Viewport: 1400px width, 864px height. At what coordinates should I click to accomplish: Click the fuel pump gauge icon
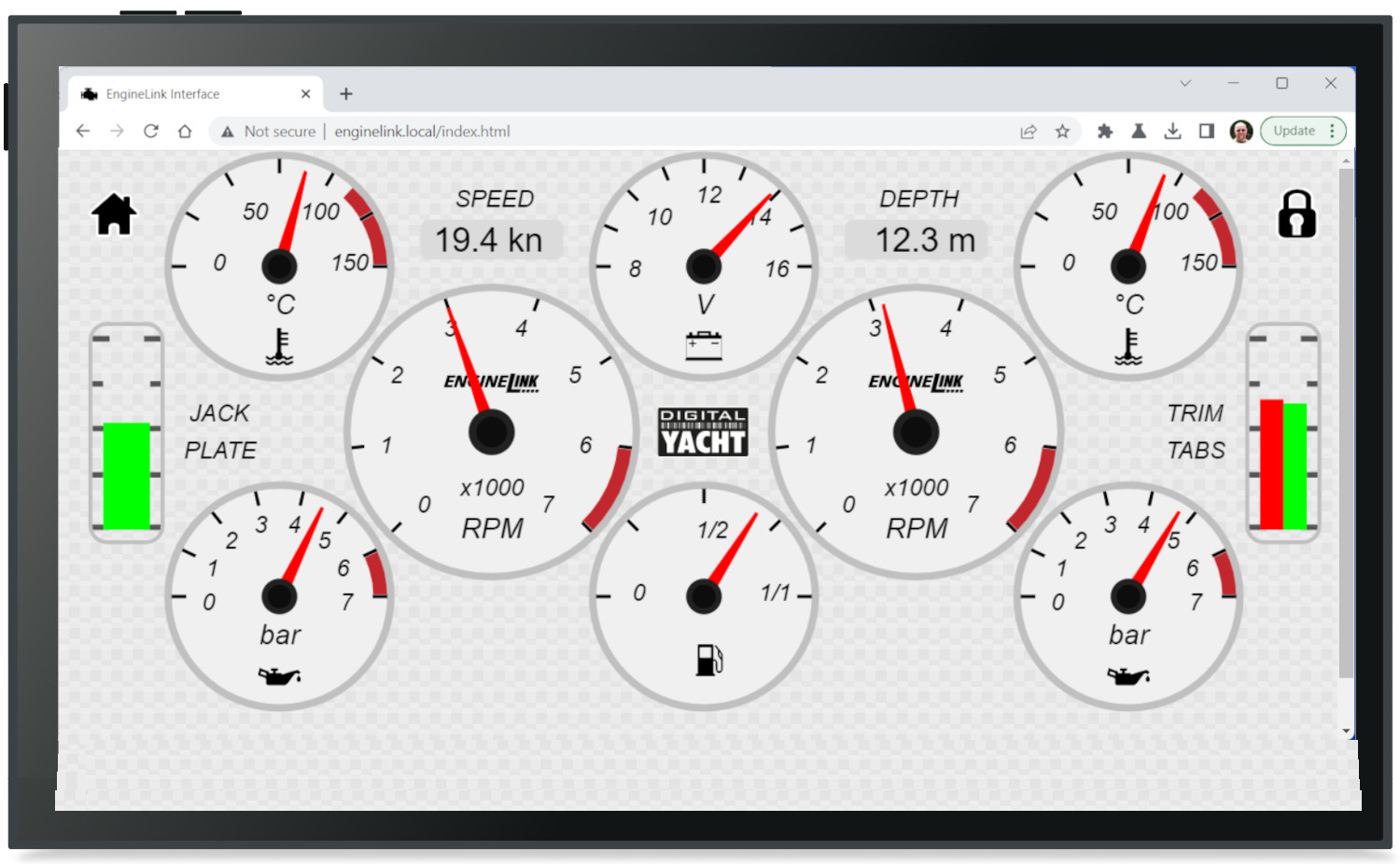click(708, 660)
